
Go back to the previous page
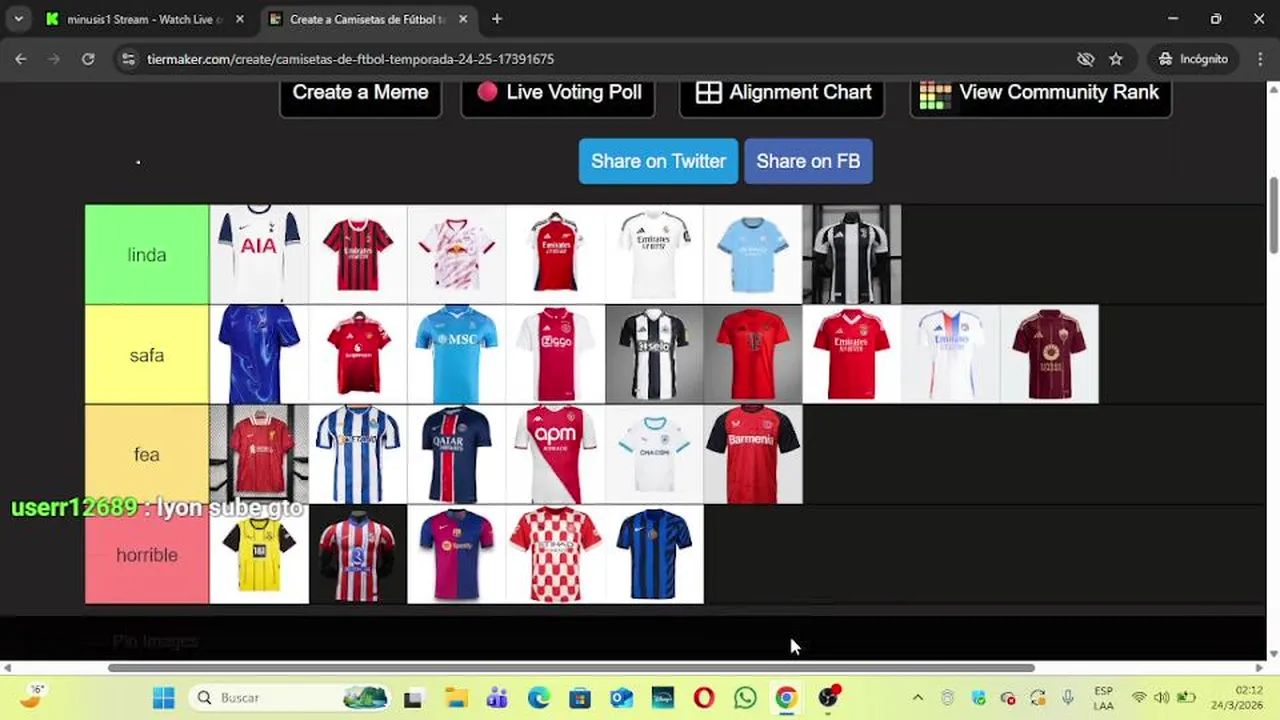pyautogui.click(x=21, y=59)
